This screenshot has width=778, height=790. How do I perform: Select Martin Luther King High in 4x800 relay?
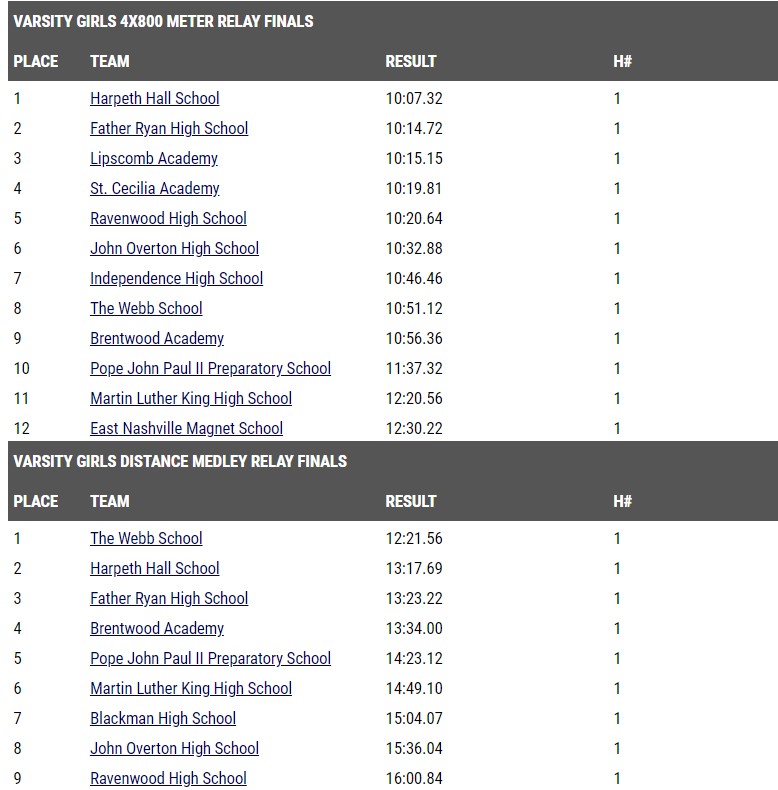pos(191,398)
